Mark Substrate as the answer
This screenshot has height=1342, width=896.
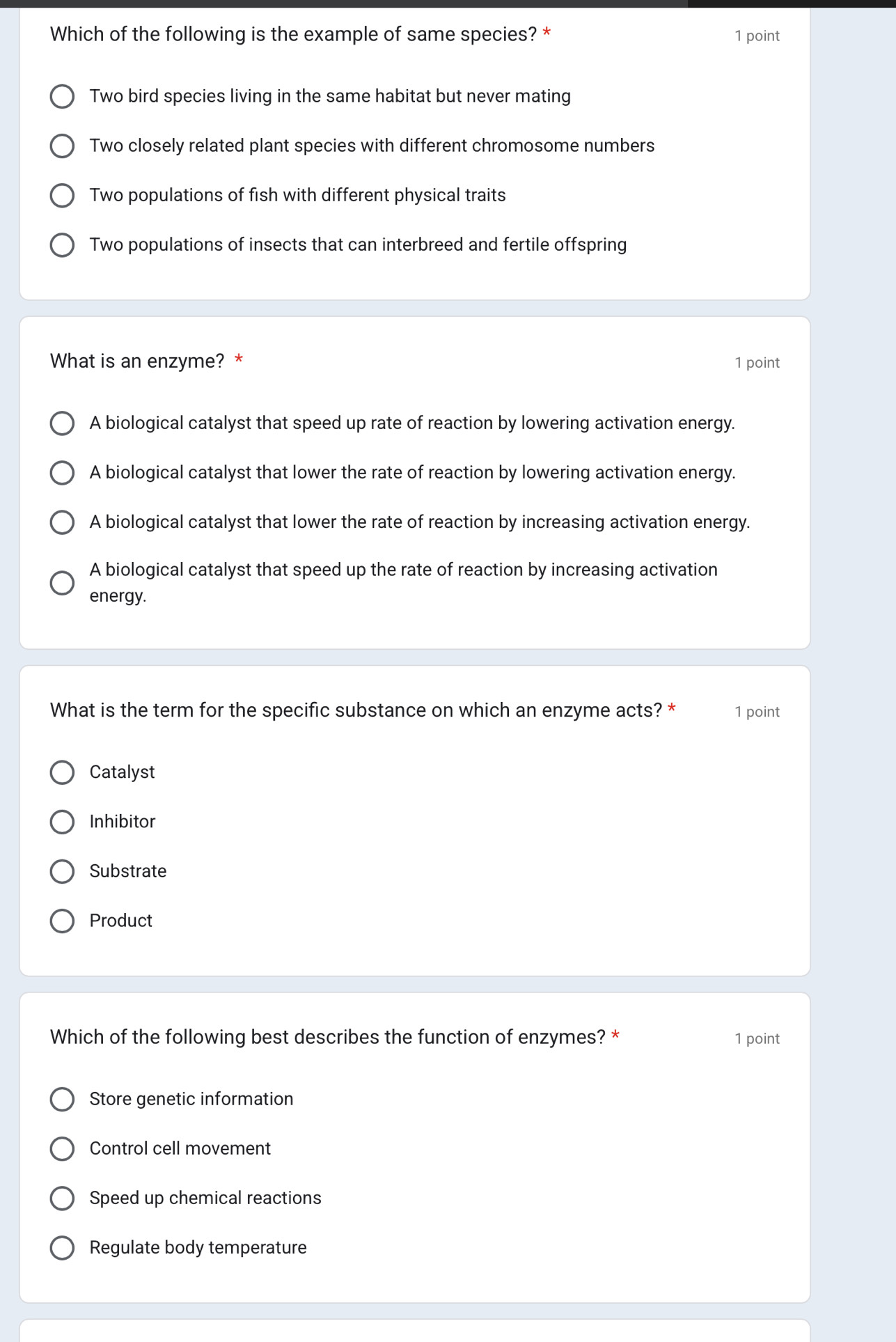coord(63,871)
